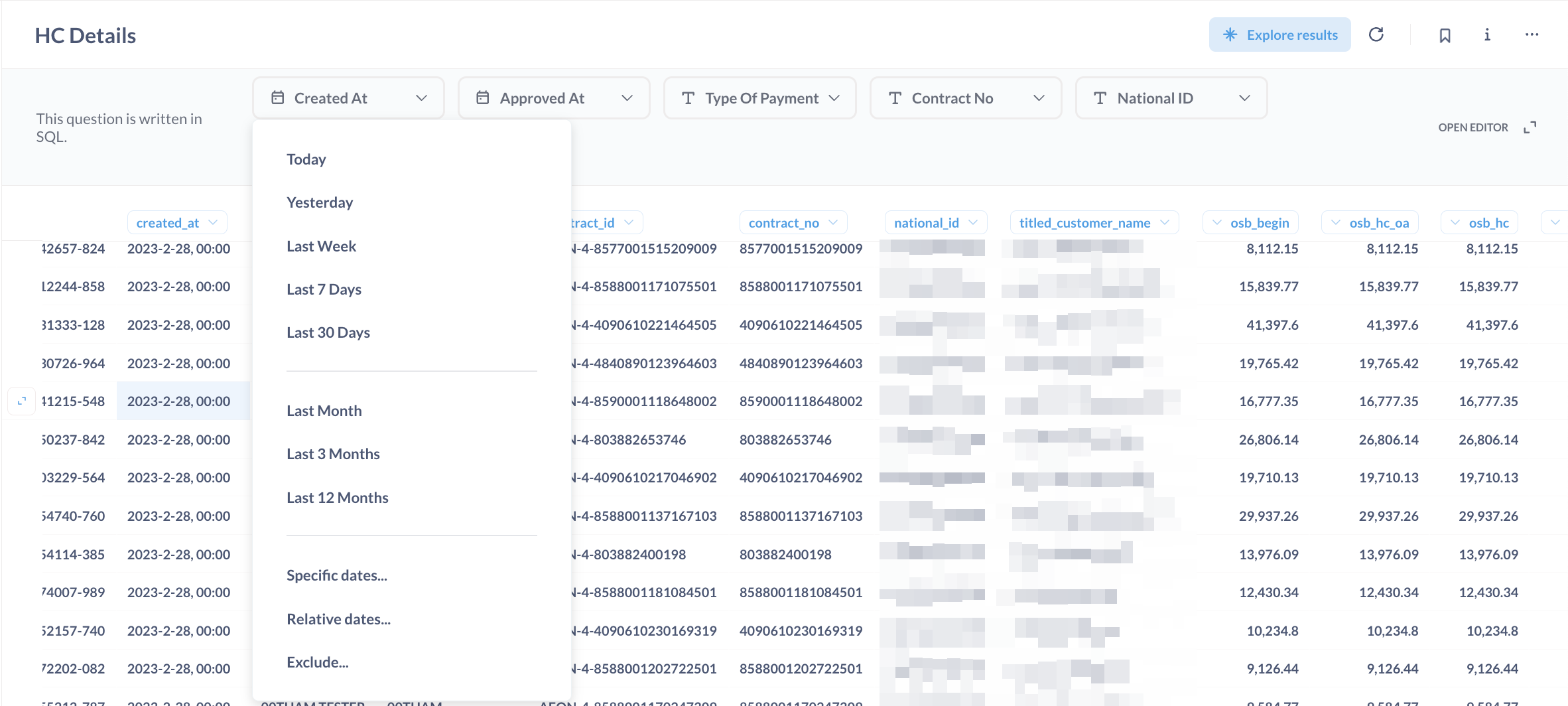Click osb_begin value 41,397.6
The image size is (1568, 706).
(1272, 325)
